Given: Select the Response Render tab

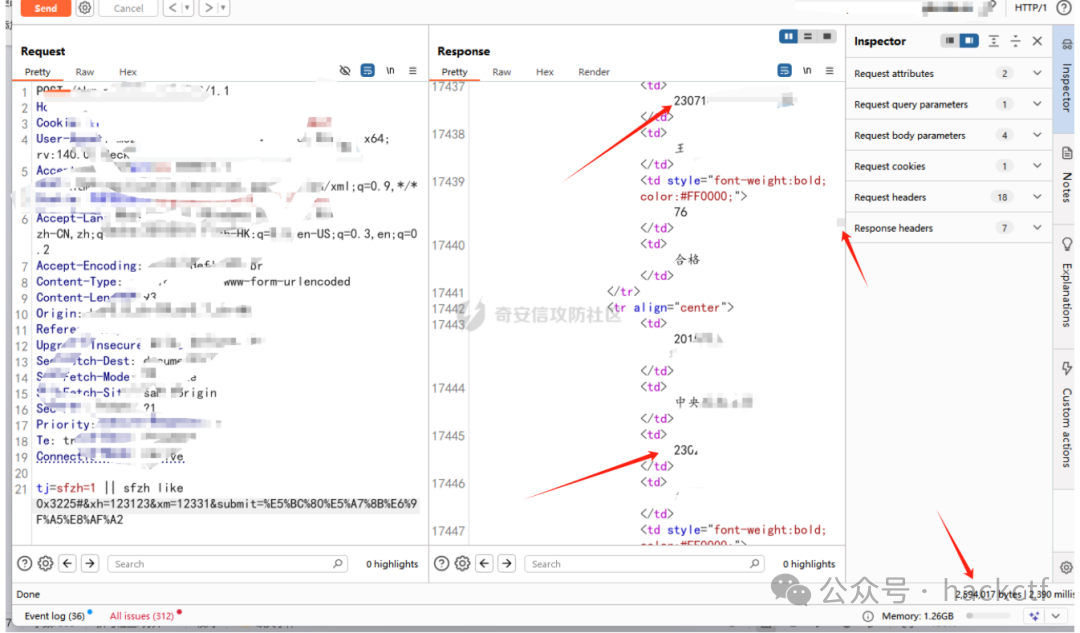Looking at the screenshot, I should coord(594,72).
